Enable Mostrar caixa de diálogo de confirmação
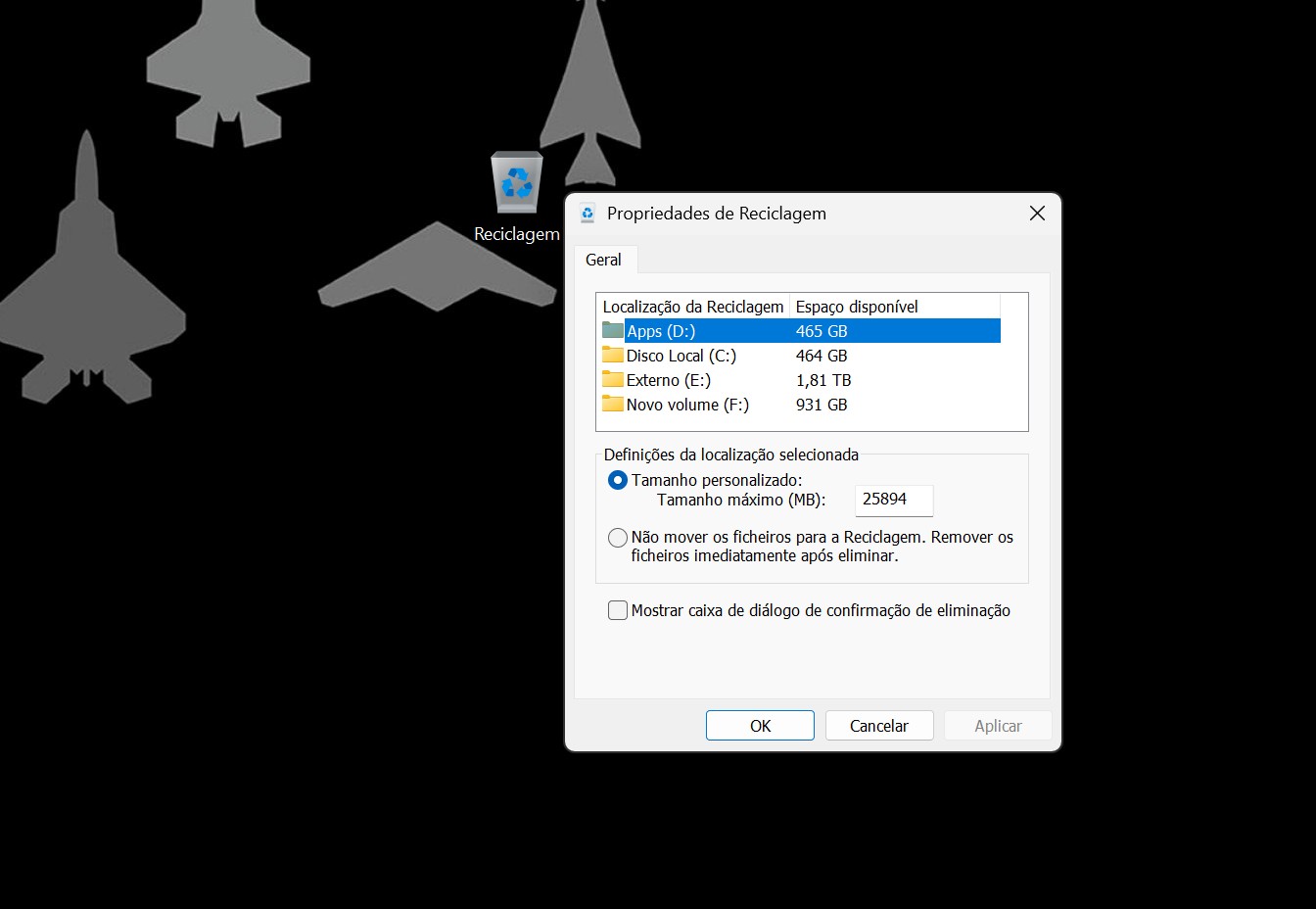 tap(618, 610)
